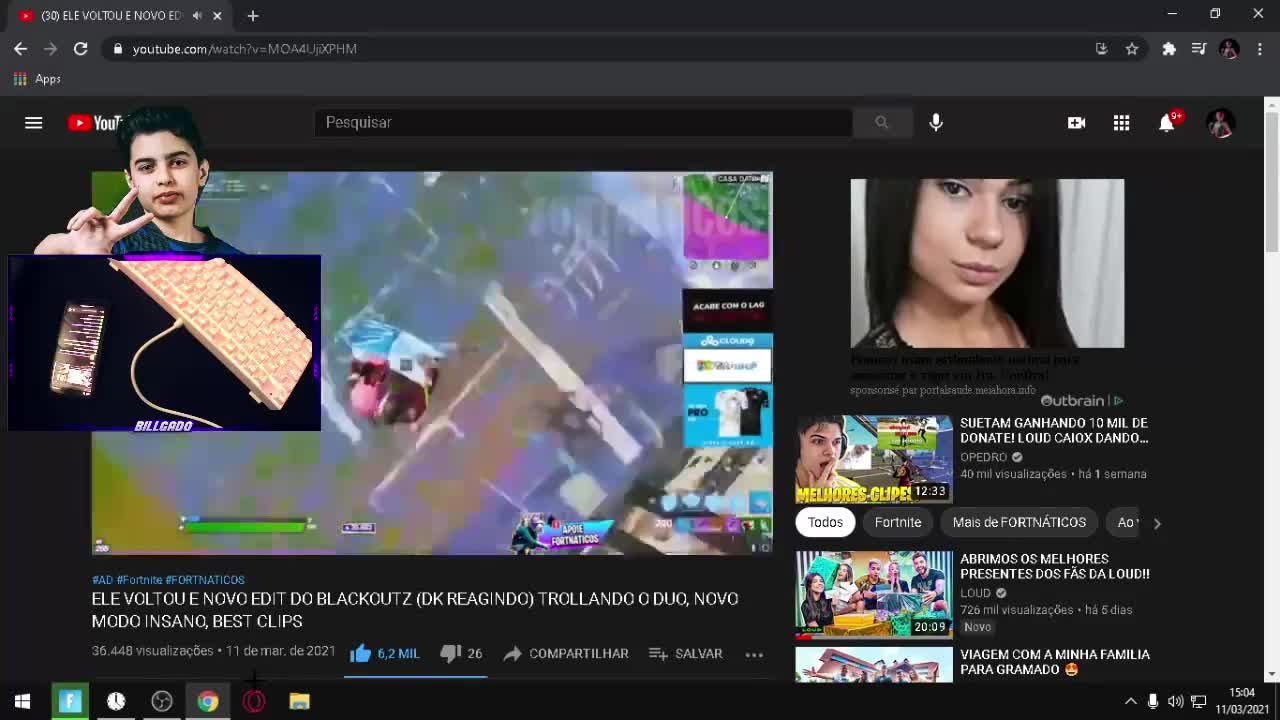Open a new browser tab

(252, 16)
